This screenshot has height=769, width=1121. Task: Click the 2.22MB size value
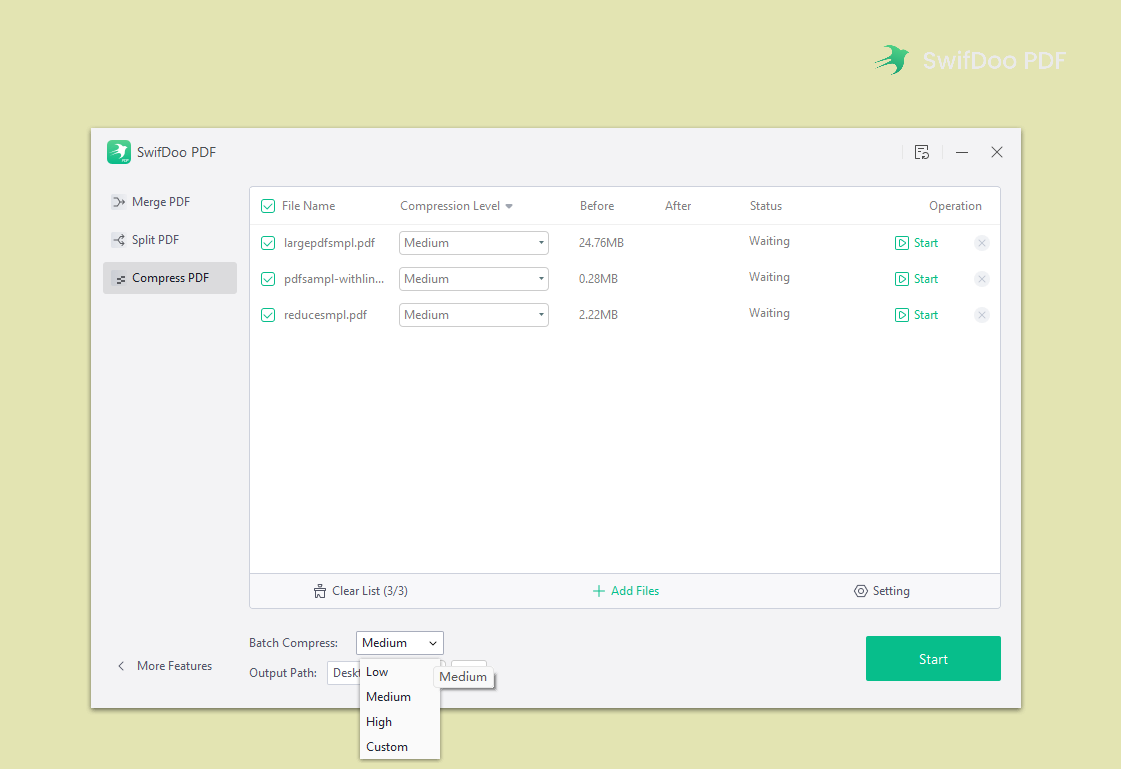pos(598,315)
